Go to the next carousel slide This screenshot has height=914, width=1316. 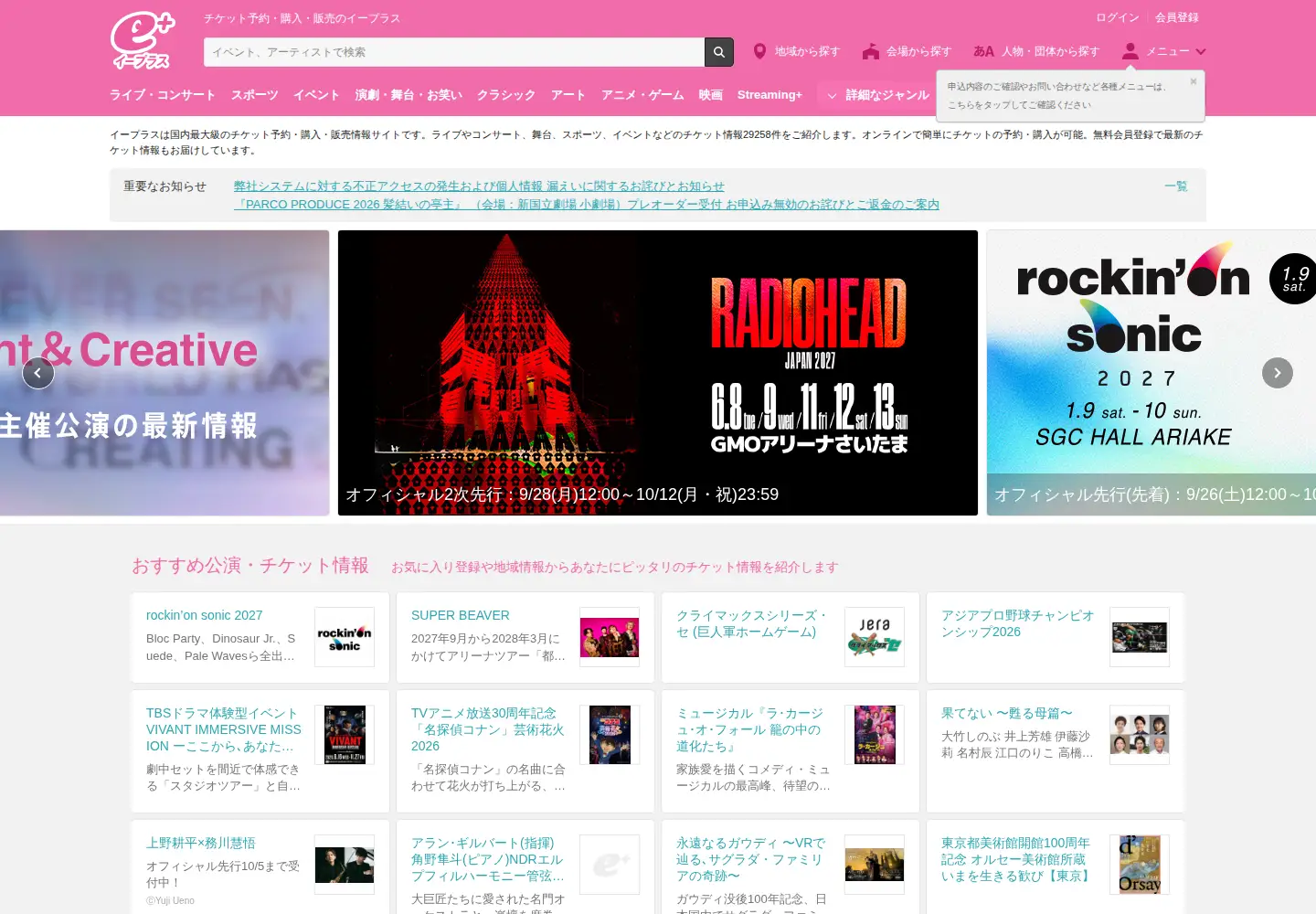click(1278, 373)
